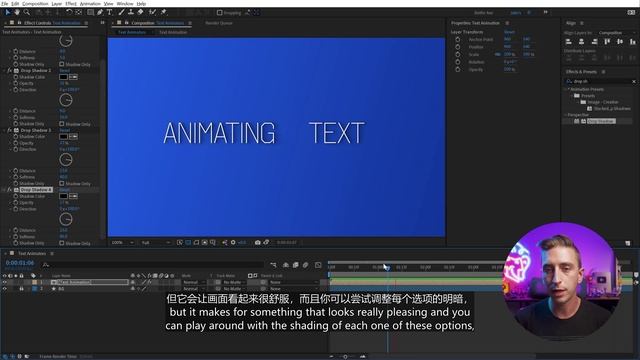Open the viewer magnification 100% dropdown
Viewport: 640px width, 360px height.
click(122, 242)
